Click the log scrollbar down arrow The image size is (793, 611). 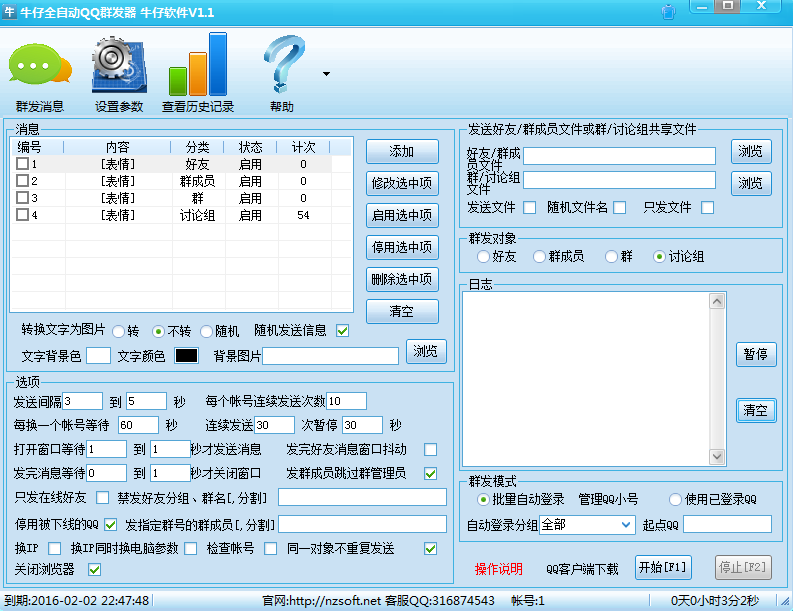pyautogui.click(x=717, y=457)
